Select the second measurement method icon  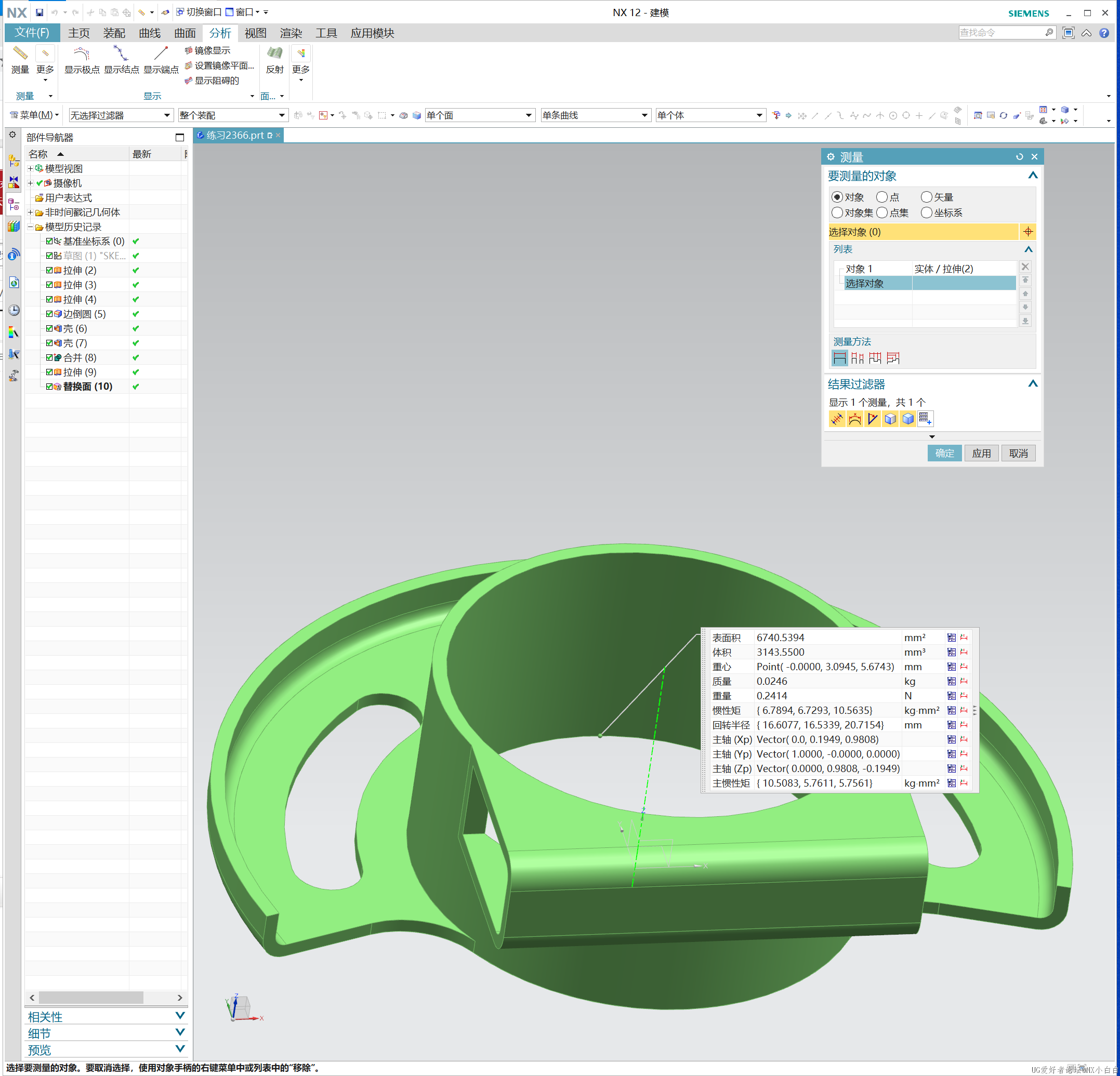click(x=857, y=358)
